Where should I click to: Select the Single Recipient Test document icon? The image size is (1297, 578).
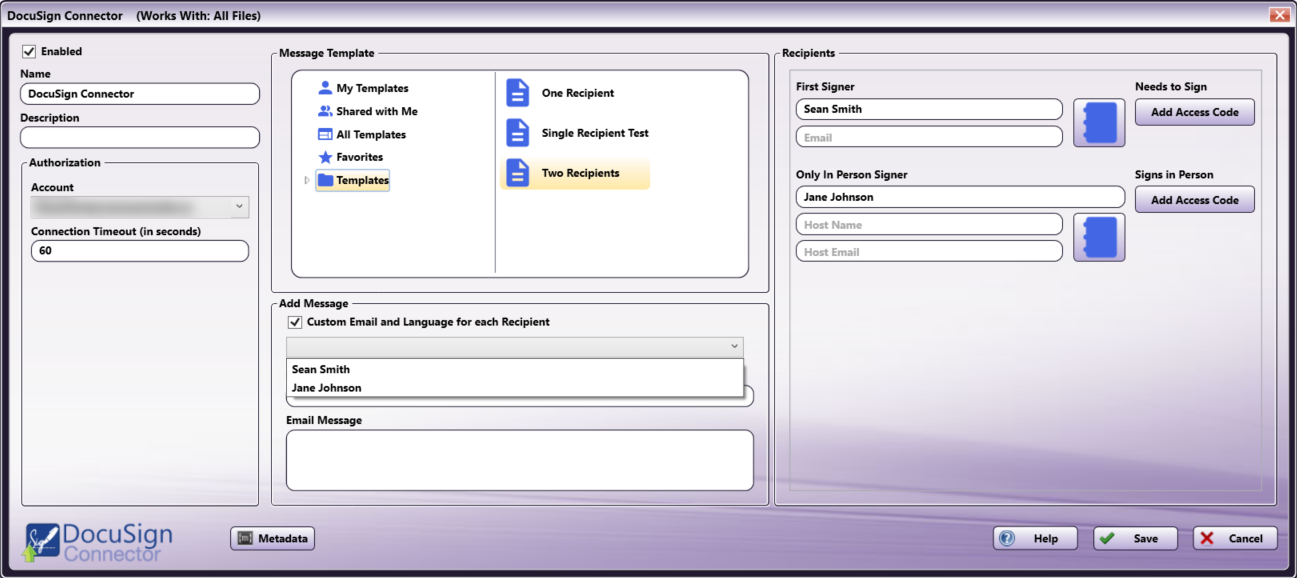tap(517, 133)
